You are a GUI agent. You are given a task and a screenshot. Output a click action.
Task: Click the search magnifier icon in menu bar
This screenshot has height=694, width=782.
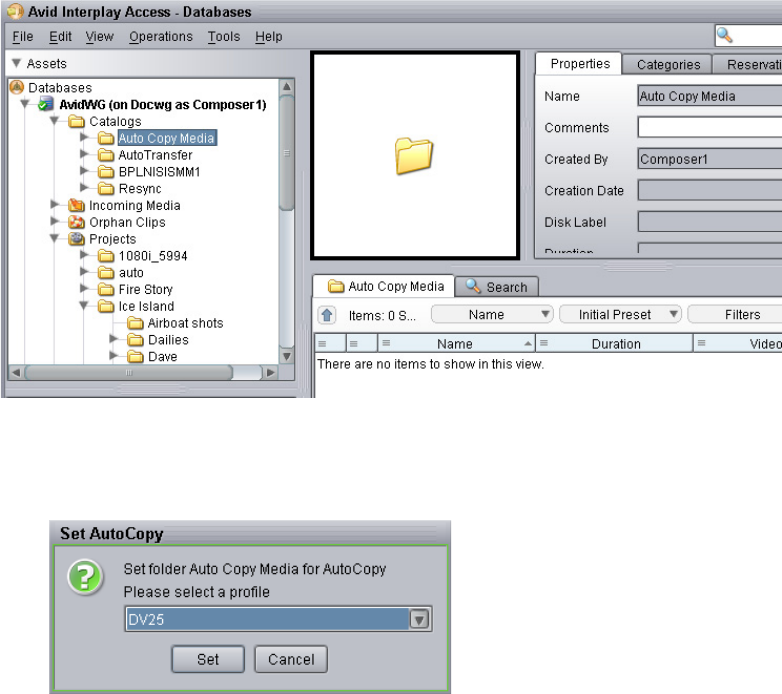tap(724, 35)
